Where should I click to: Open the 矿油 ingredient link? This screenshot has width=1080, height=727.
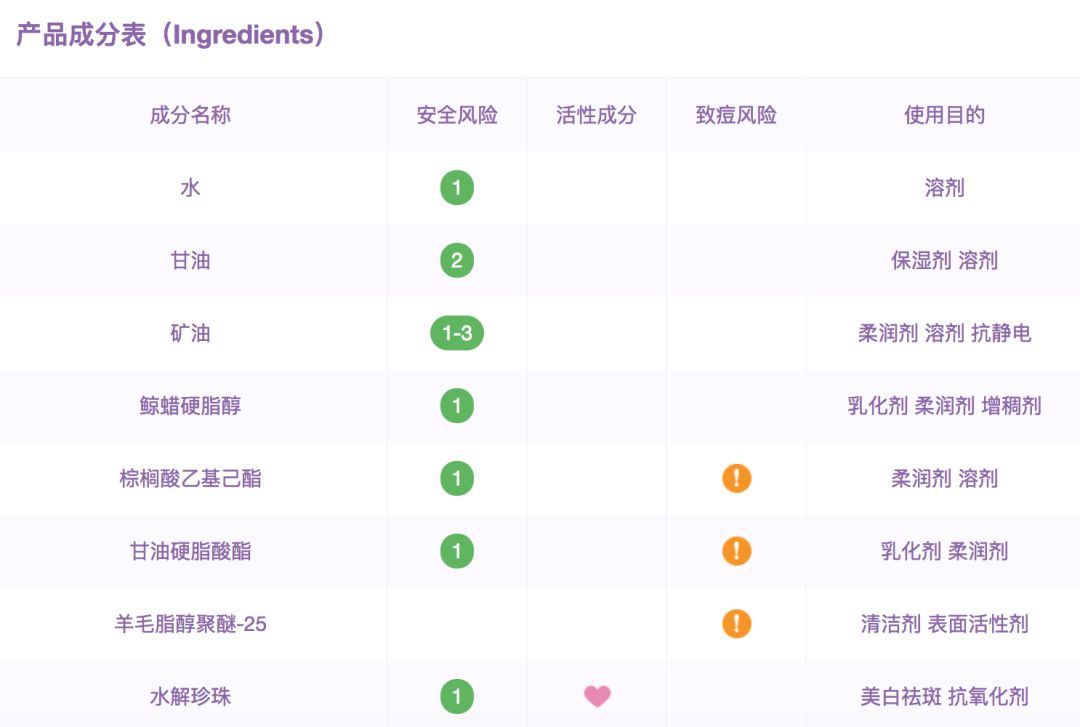190,333
